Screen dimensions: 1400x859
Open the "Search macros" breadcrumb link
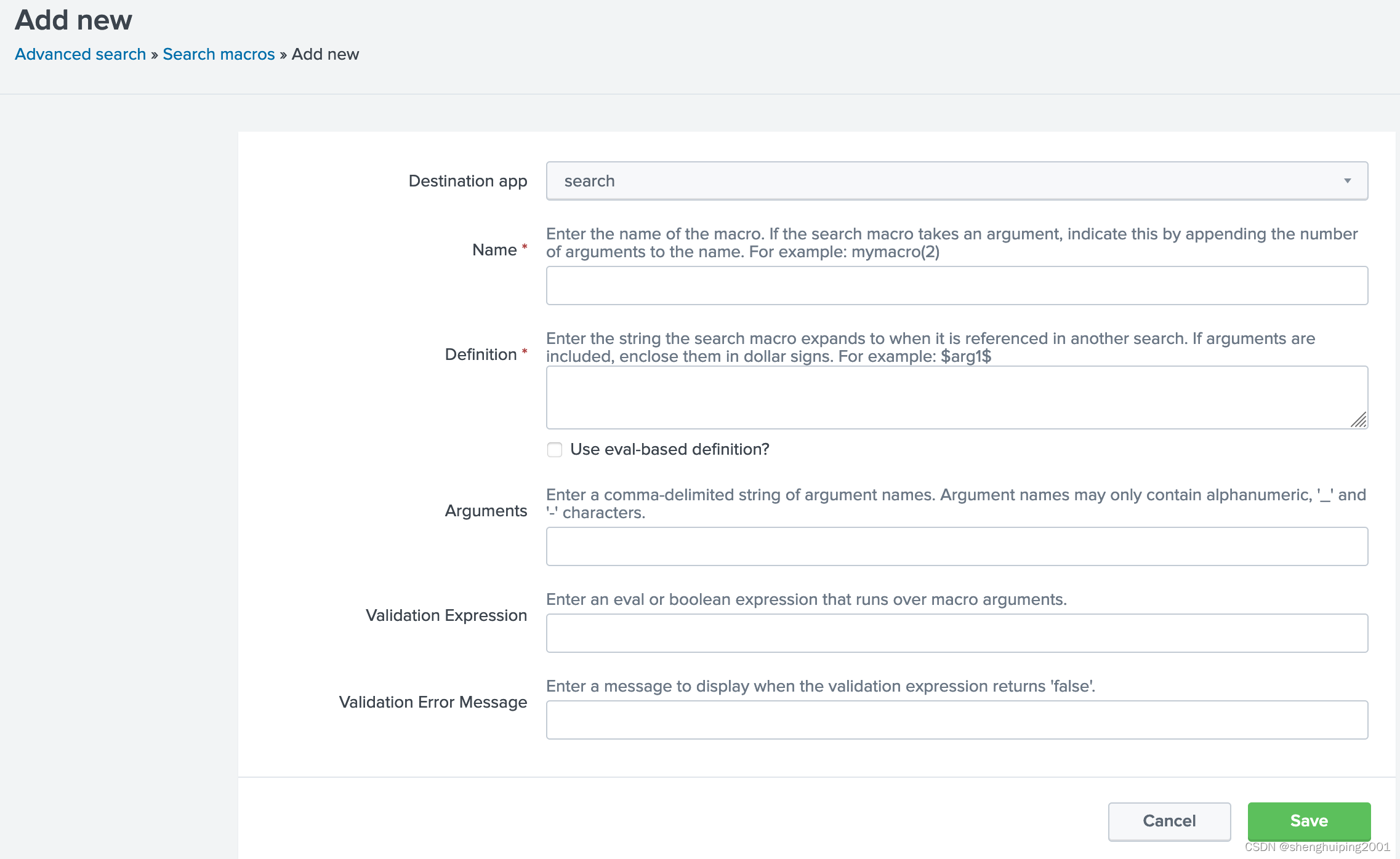pos(219,54)
